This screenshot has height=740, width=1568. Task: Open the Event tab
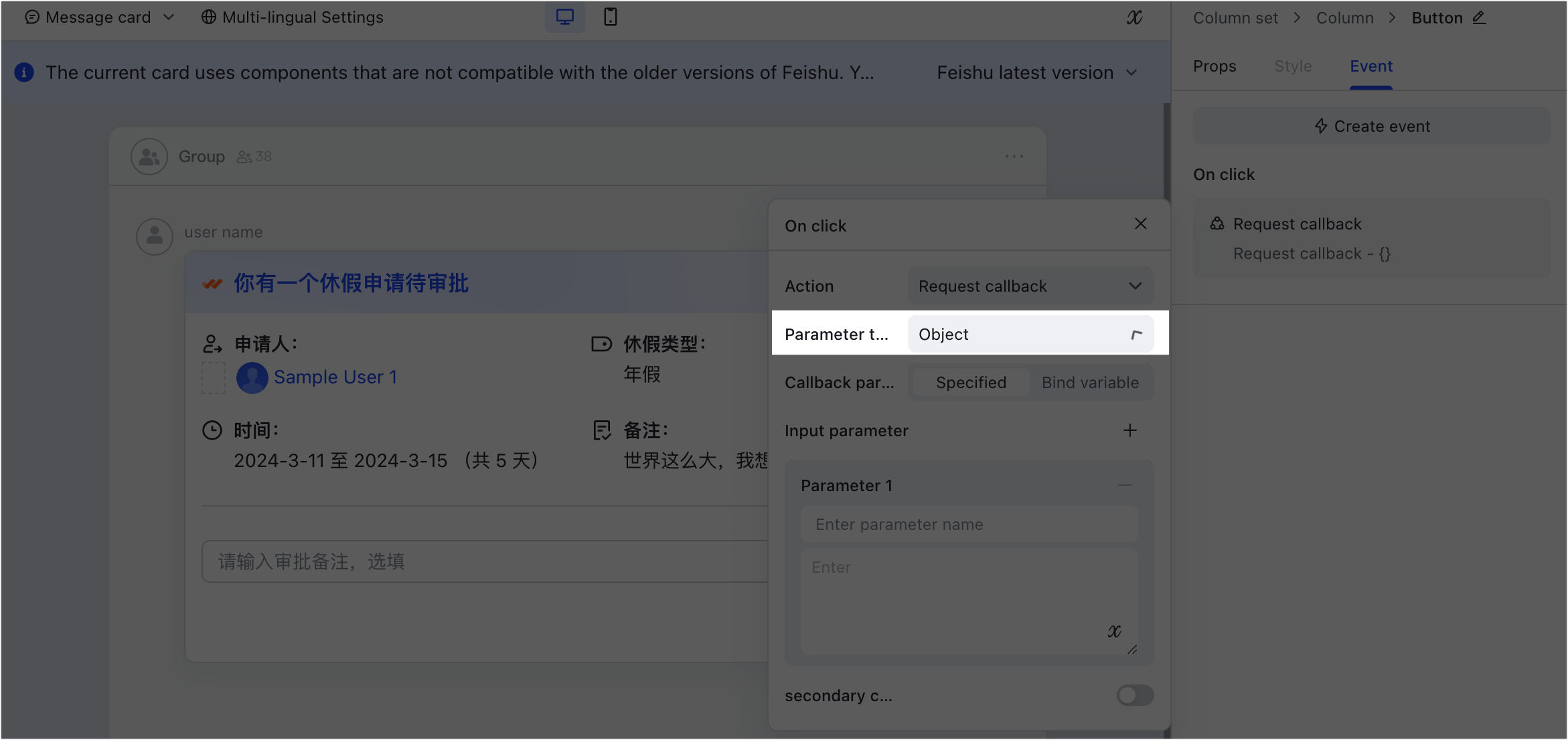(1371, 66)
